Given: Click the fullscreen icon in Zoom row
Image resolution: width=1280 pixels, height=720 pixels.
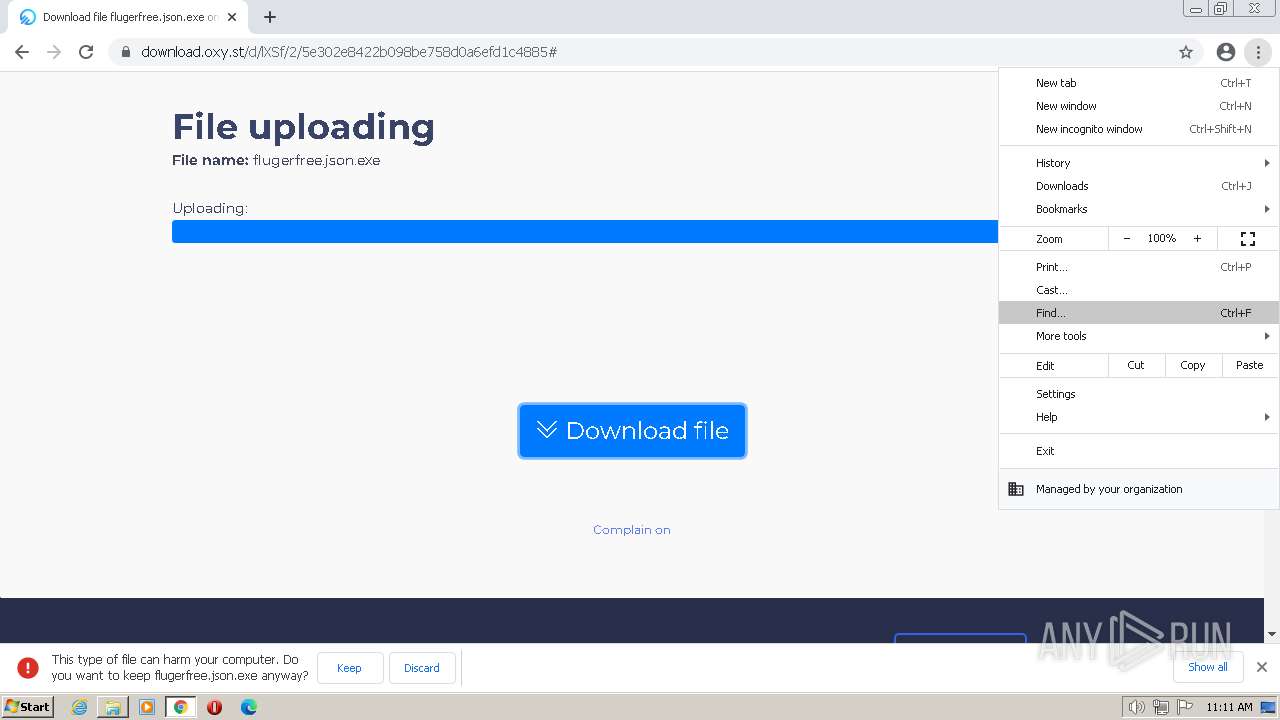Looking at the screenshot, I should pyautogui.click(x=1248, y=239).
